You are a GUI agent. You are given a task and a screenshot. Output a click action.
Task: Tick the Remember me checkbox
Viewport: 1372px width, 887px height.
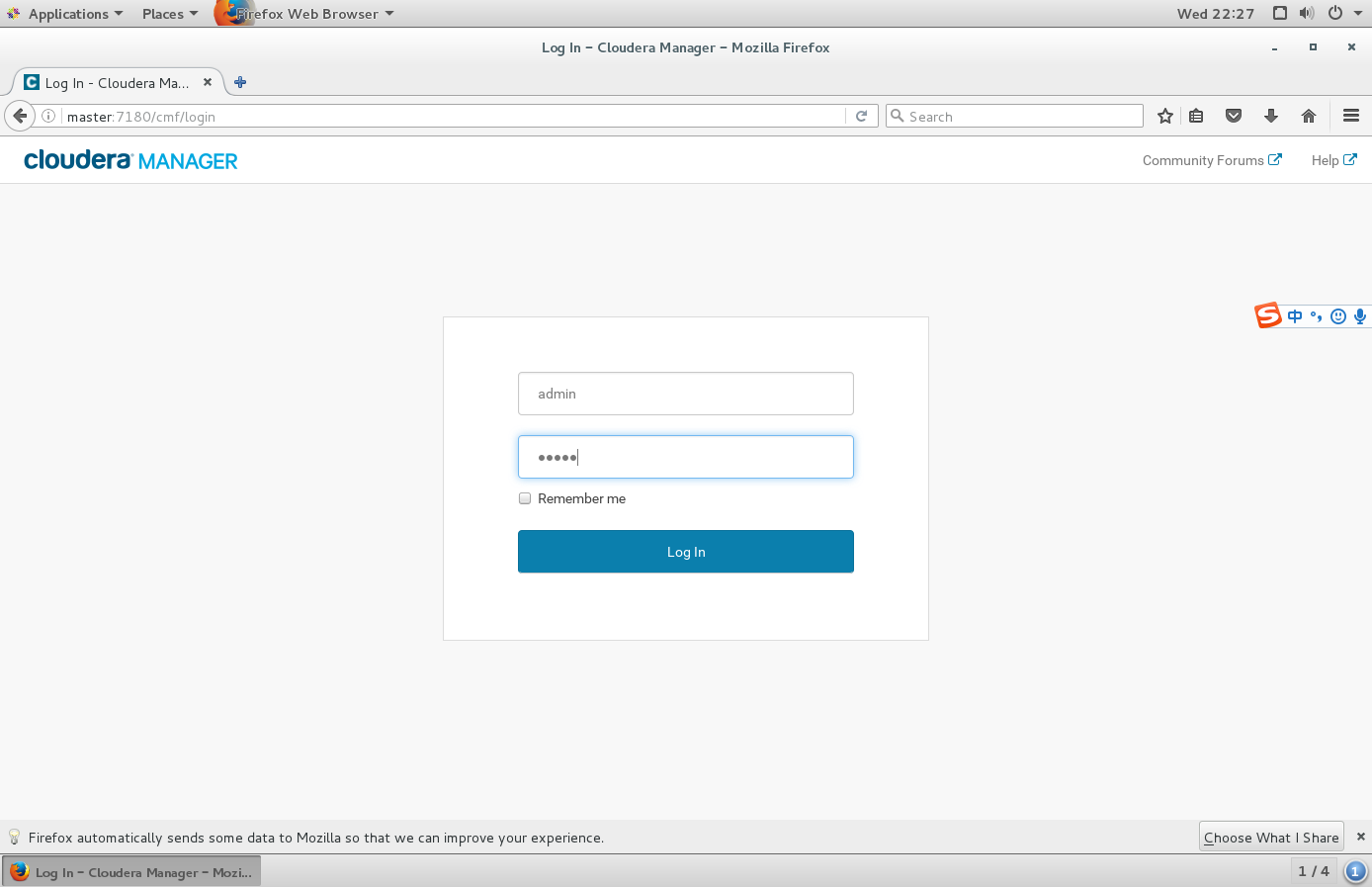pos(525,498)
